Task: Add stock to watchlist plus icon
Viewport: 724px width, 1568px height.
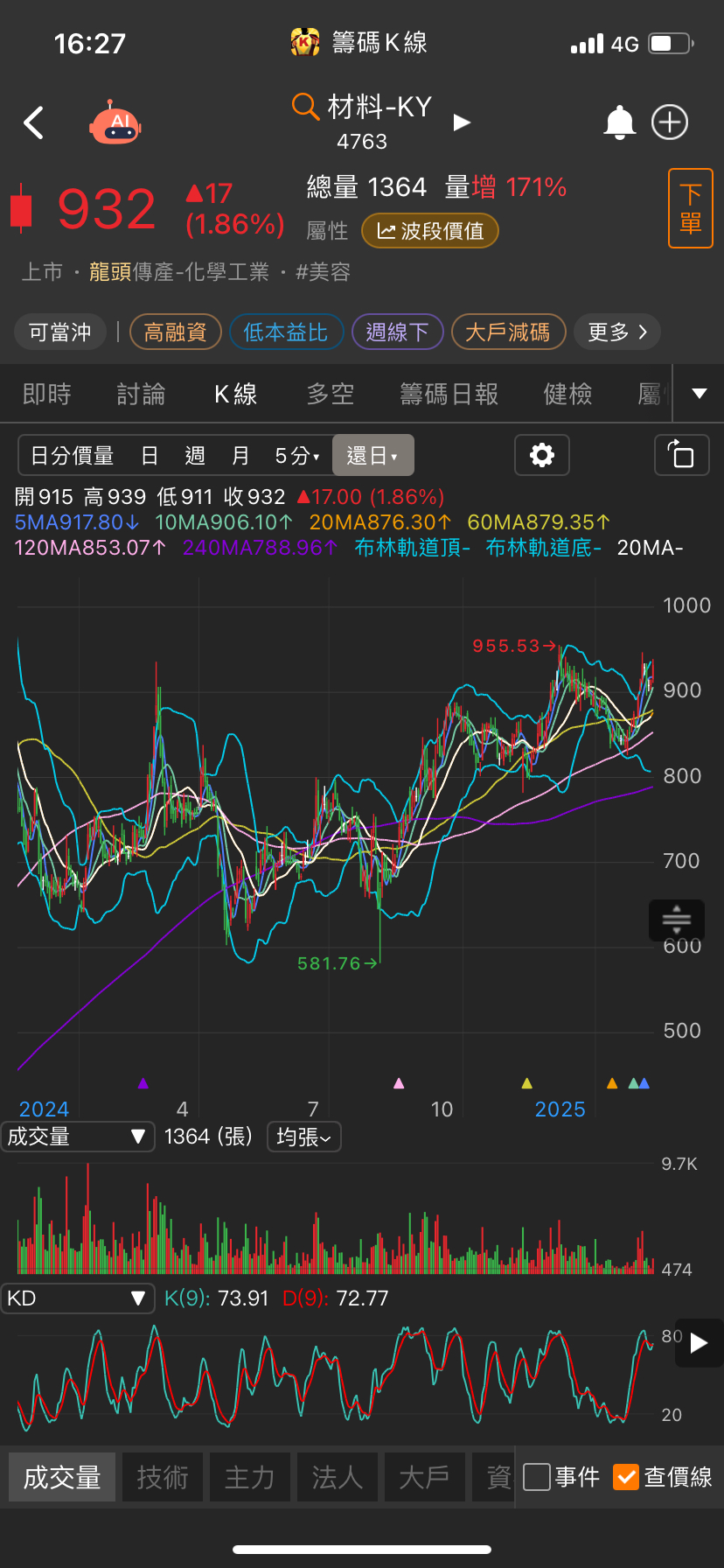Action: [x=670, y=122]
